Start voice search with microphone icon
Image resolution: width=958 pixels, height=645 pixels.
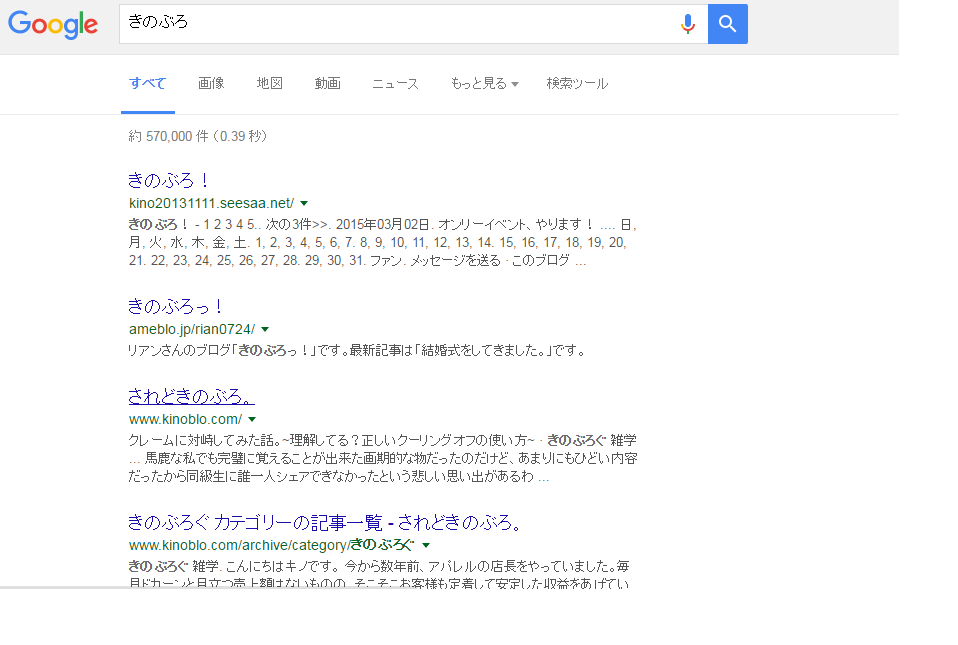click(x=688, y=24)
